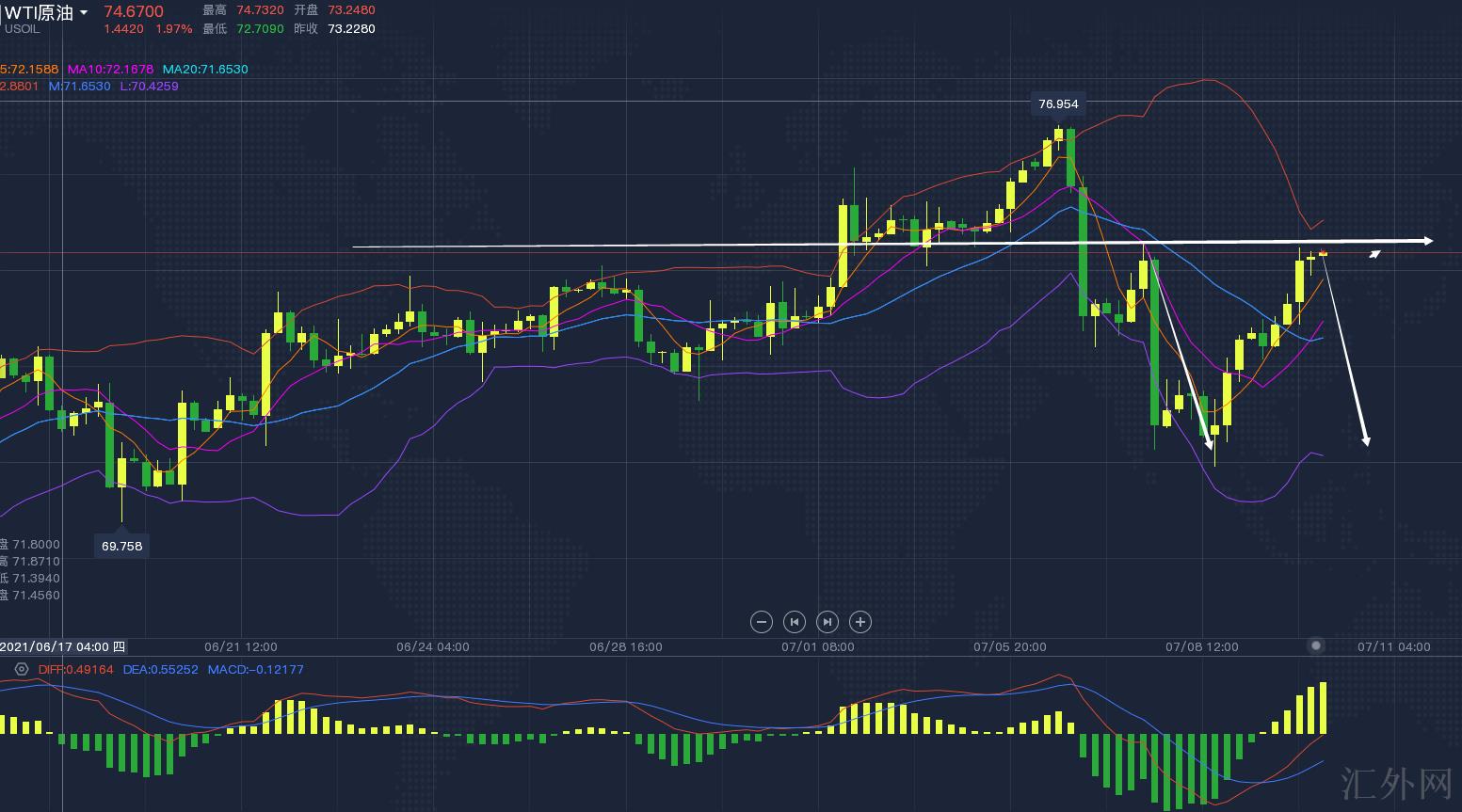Skip forward using the next-bar icon
1462x812 pixels.
(x=827, y=622)
